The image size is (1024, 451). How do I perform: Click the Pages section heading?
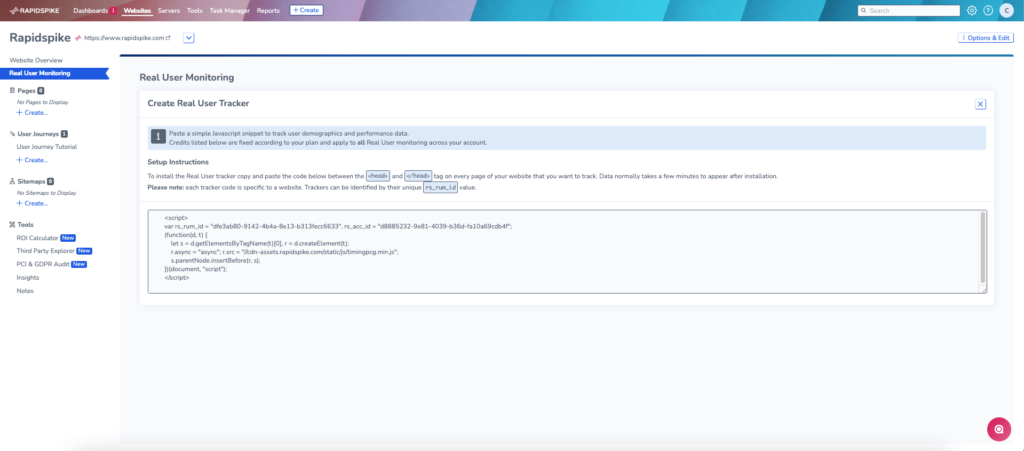(x=27, y=91)
